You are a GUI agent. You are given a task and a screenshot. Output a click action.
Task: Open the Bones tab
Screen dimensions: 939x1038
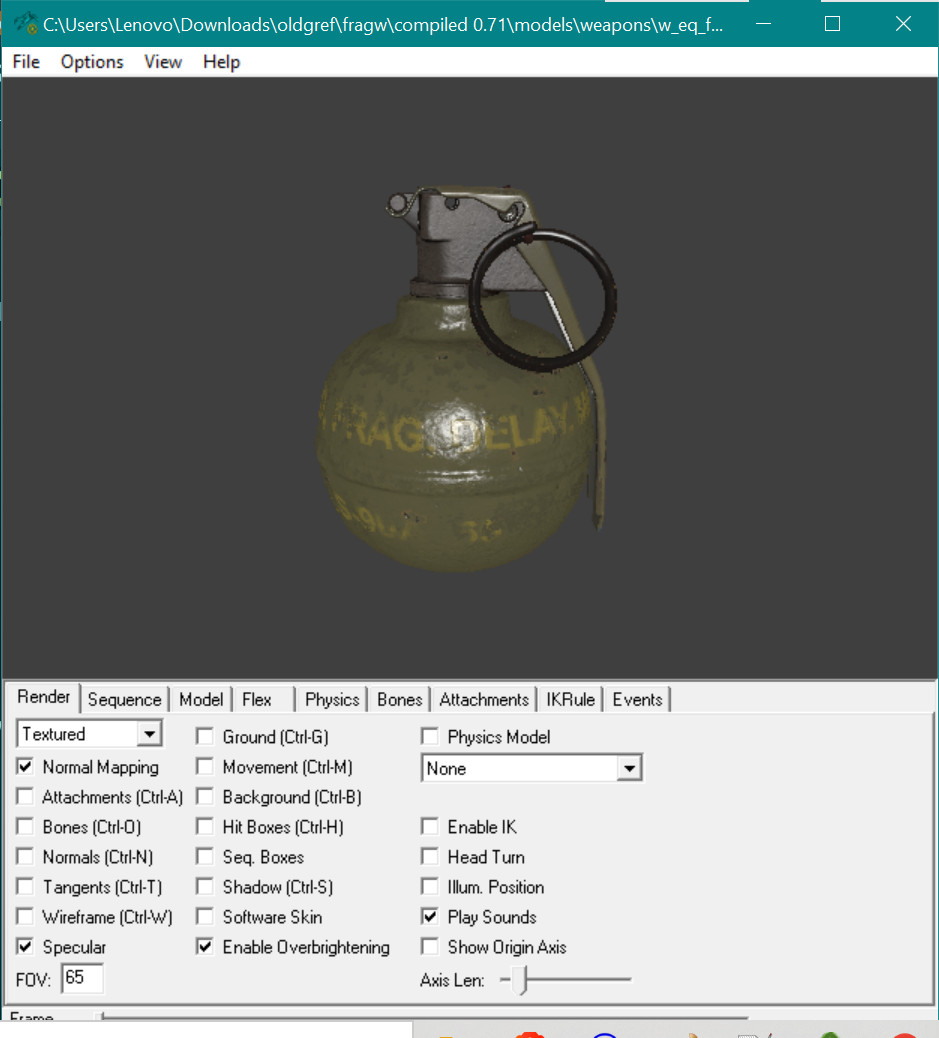(399, 699)
